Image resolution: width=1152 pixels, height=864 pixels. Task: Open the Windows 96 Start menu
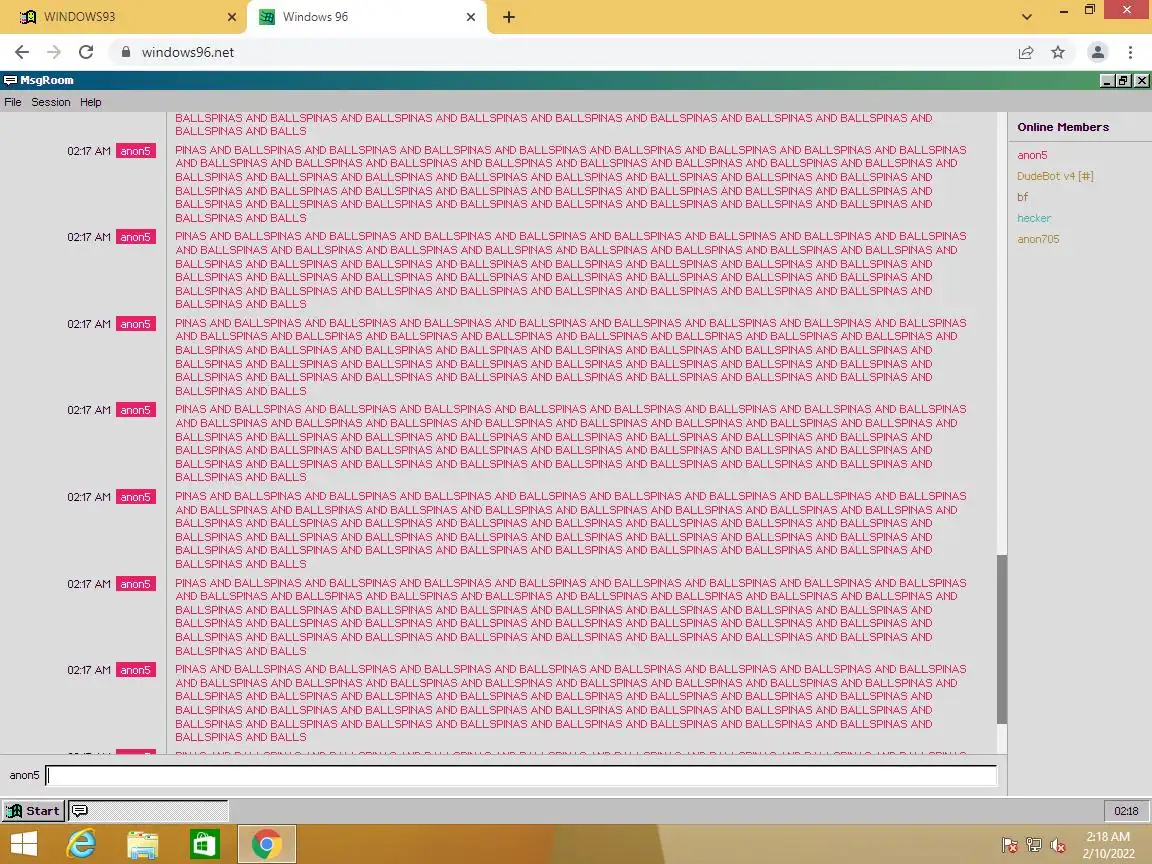coord(33,811)
